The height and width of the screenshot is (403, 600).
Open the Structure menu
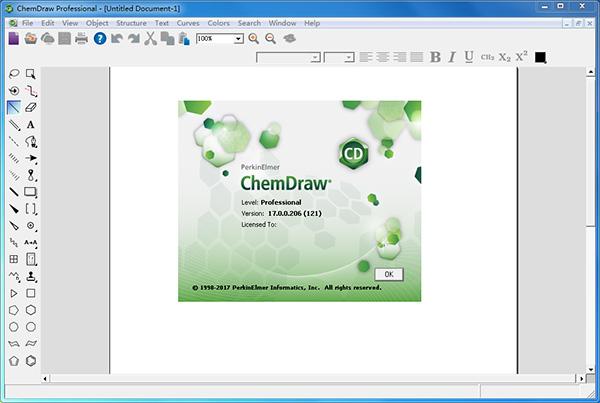tap(131, 23)
